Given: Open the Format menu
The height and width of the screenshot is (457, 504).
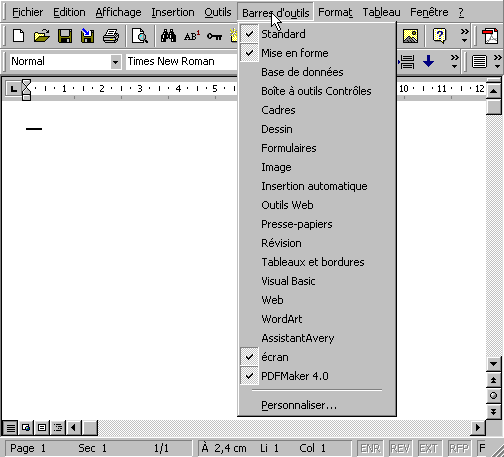Looking at the screenshot, I should (x=335, y=12).
